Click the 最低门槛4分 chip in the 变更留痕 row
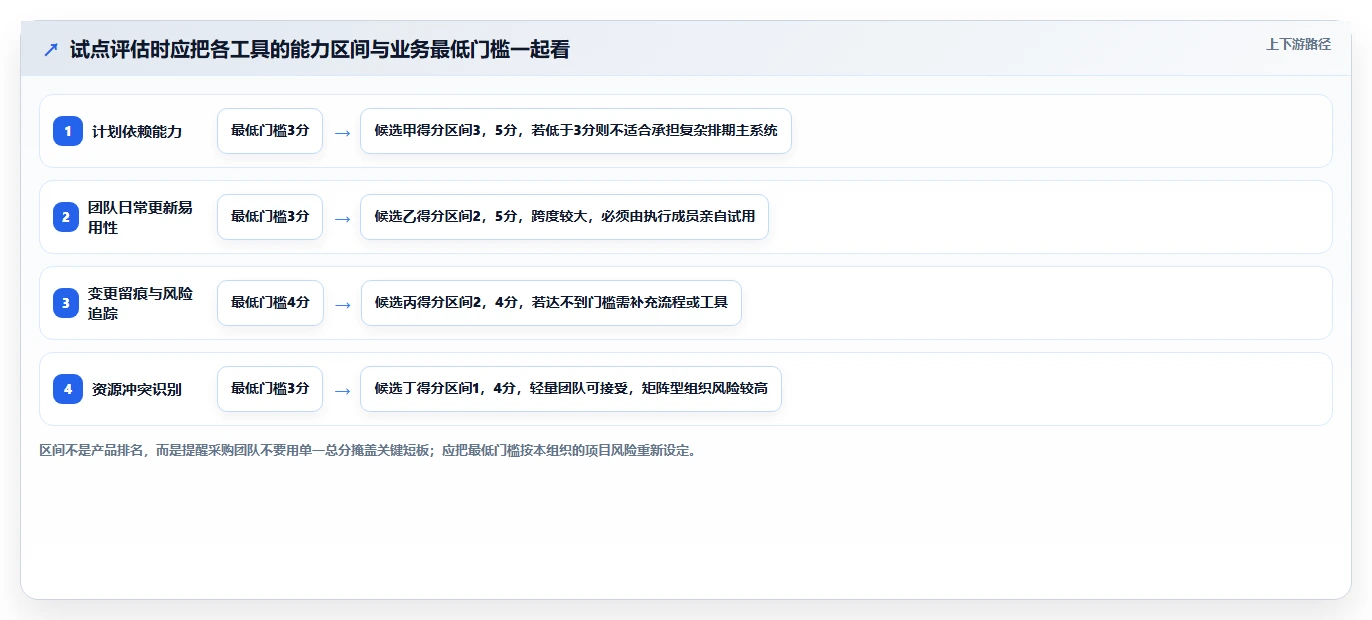Viewport: 1372px width, 620px height. [270, 303]
